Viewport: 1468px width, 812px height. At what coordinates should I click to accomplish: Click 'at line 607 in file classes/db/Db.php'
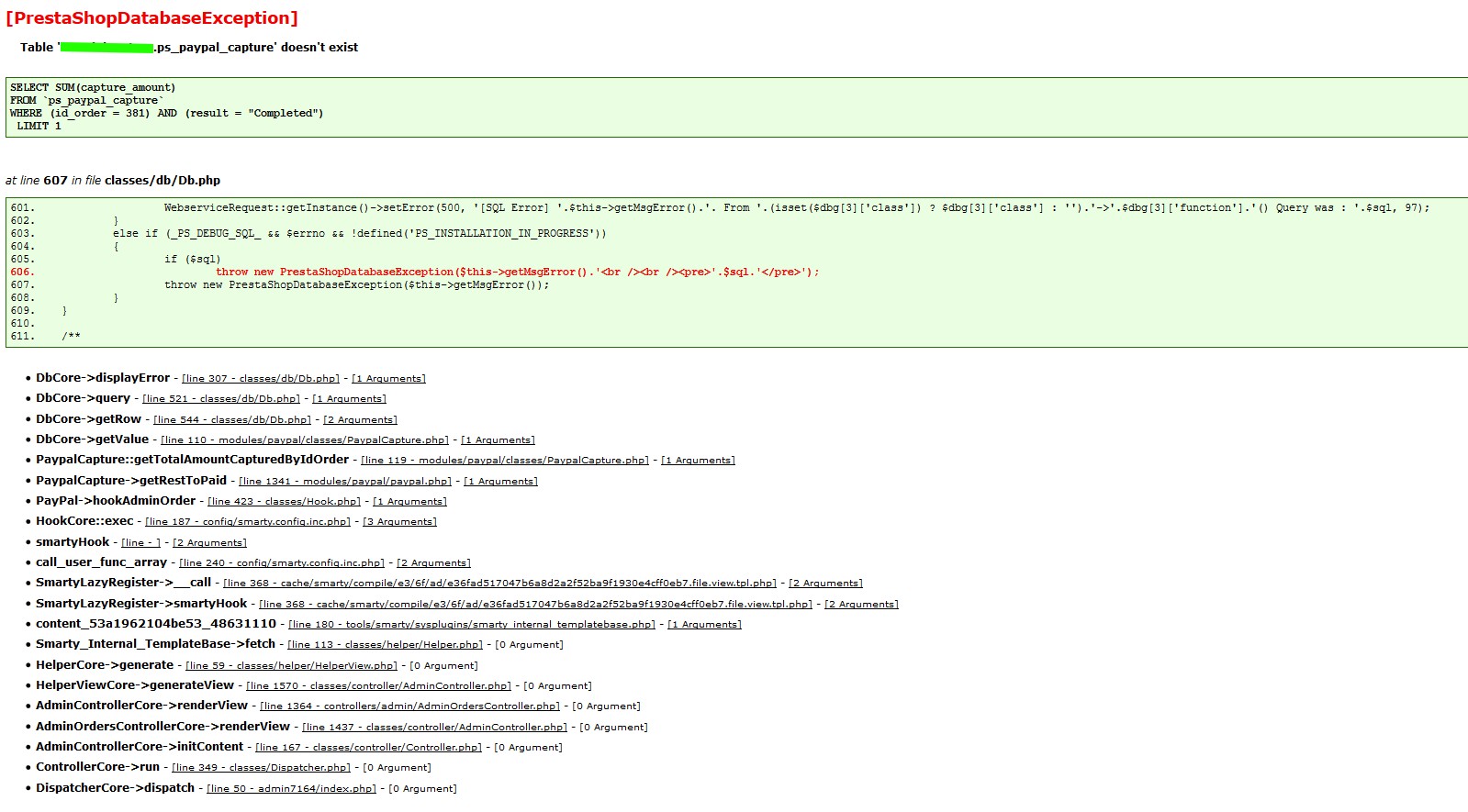113,181
